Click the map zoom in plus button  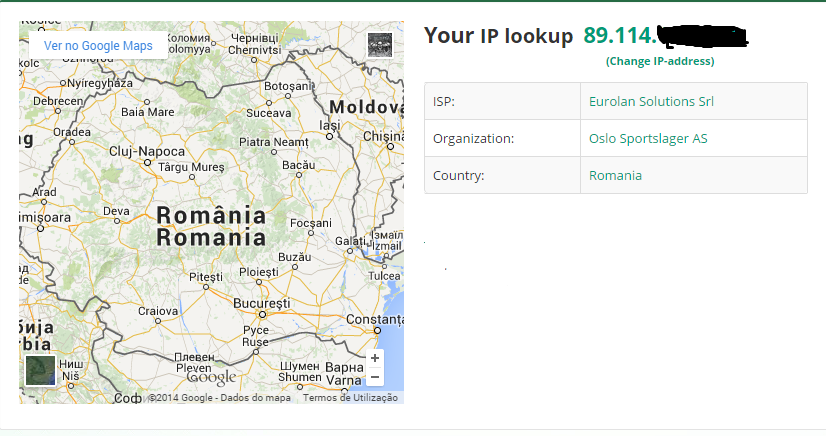click(x=375, y=358)
